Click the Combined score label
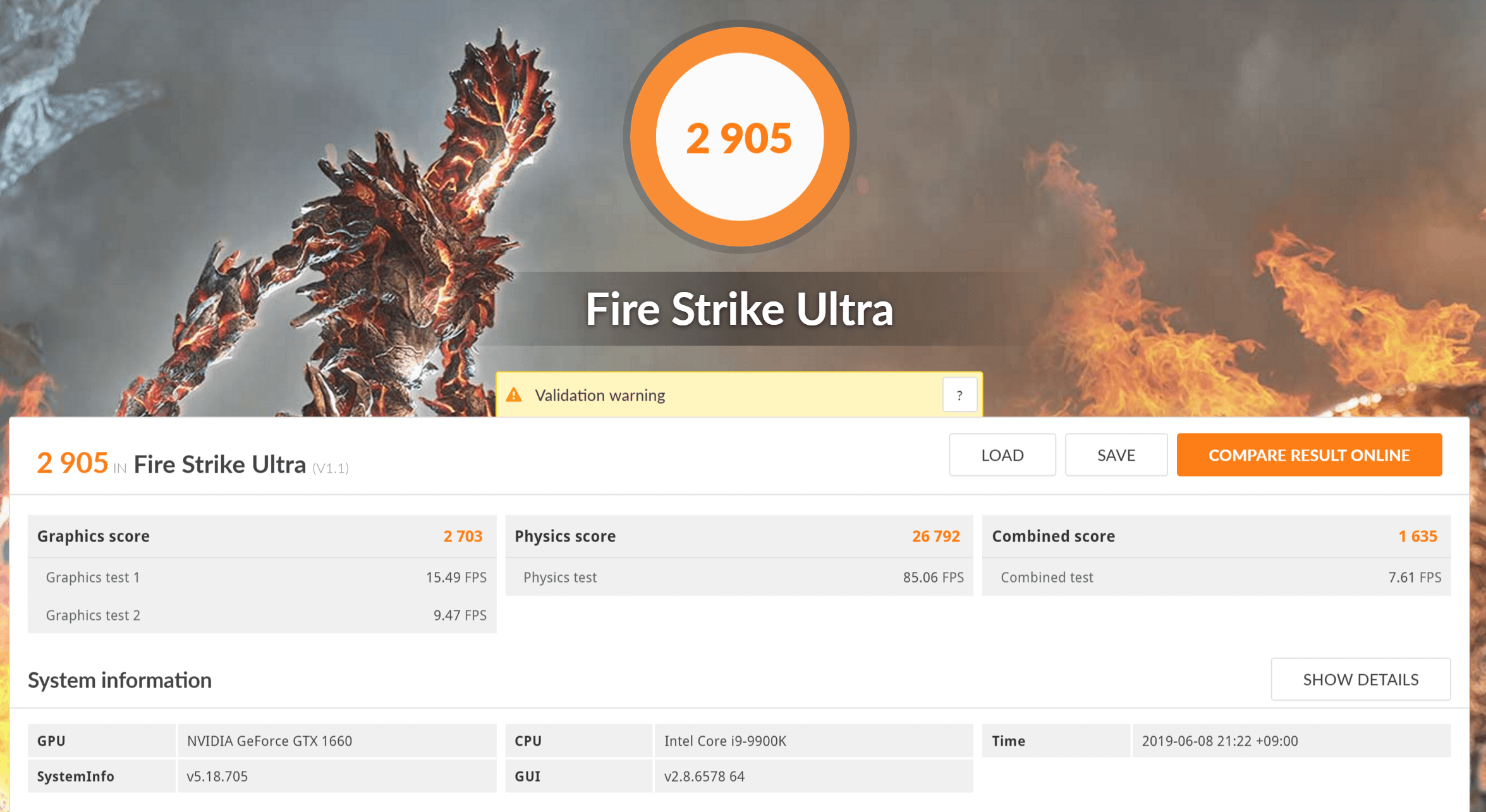1486x812 pixels. 1053,536
